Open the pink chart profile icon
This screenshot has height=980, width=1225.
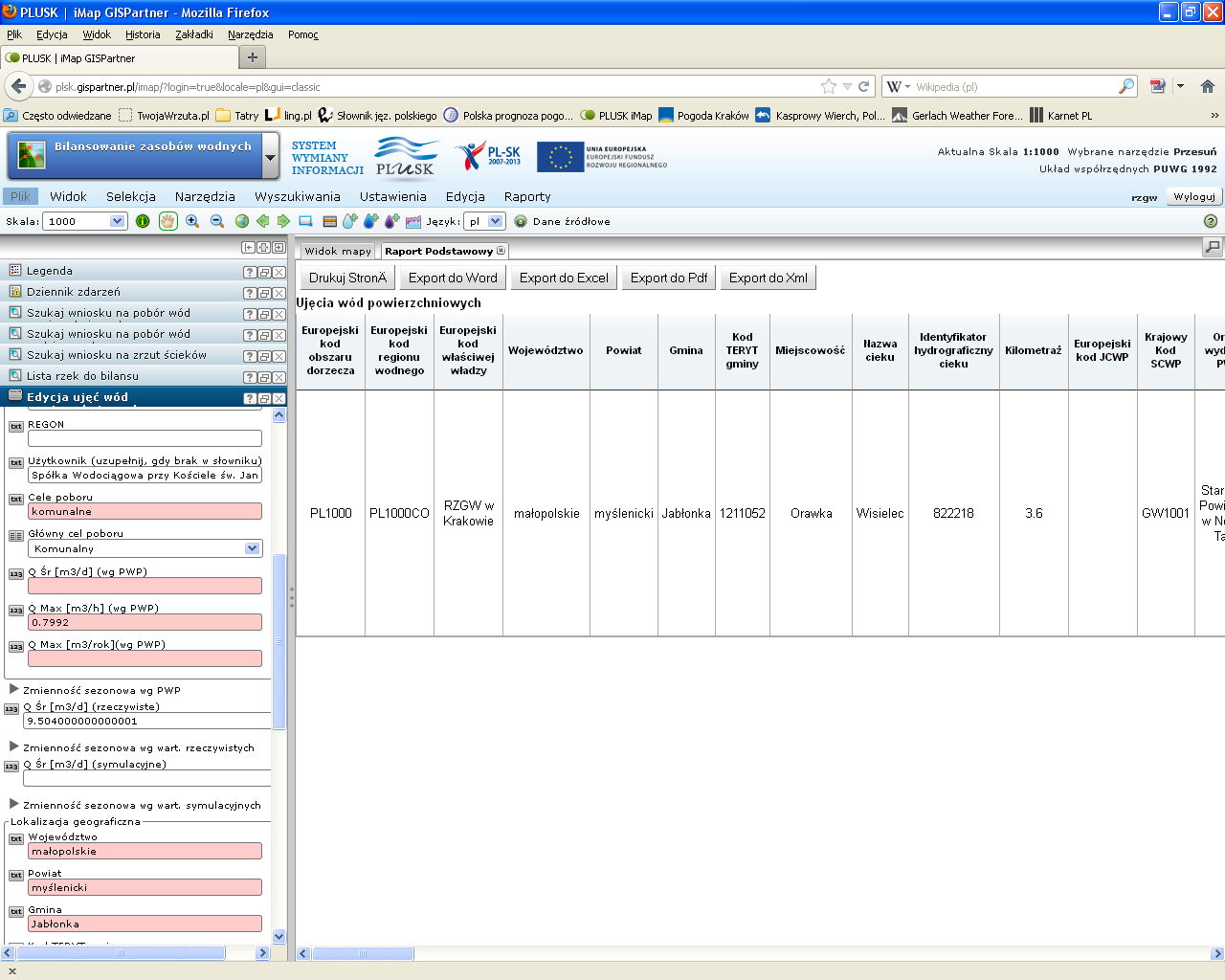coord(413,221)
